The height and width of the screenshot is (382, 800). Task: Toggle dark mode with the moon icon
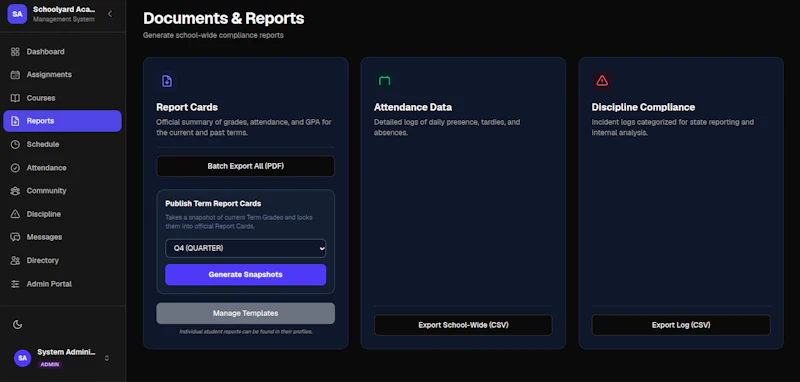(17, 324)
